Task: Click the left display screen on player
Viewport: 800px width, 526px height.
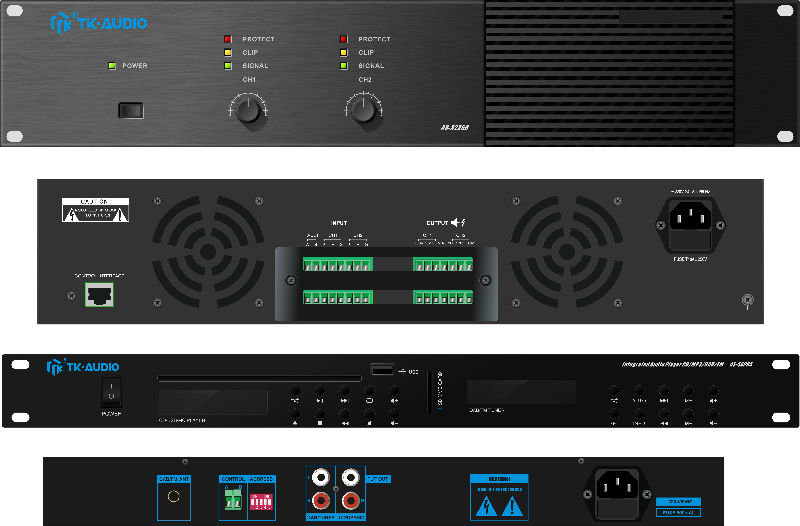Action: click(213, 403)
